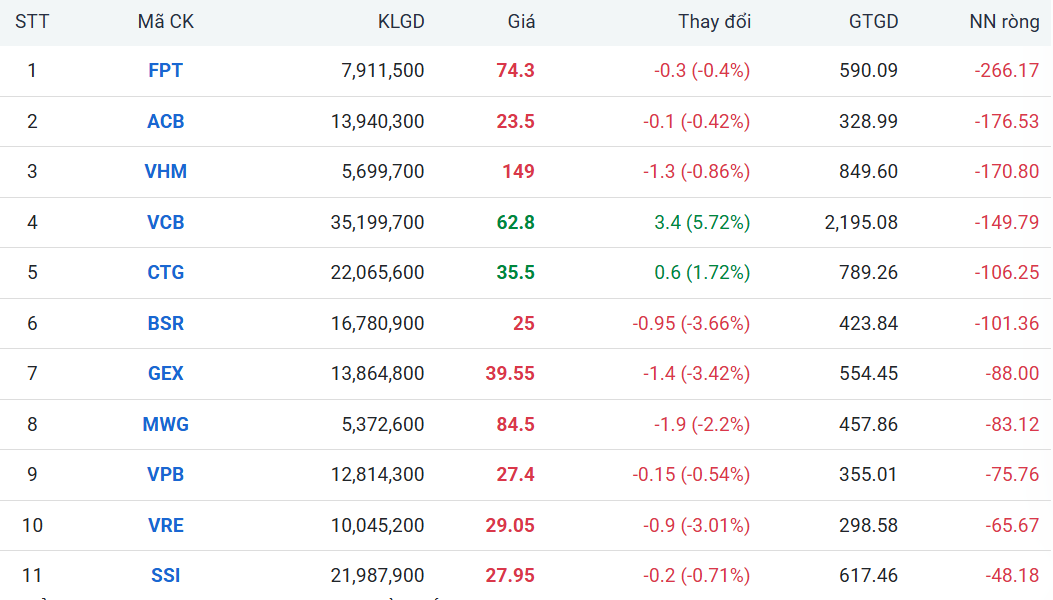Click VHM price 149

click(x=518, y=171)
